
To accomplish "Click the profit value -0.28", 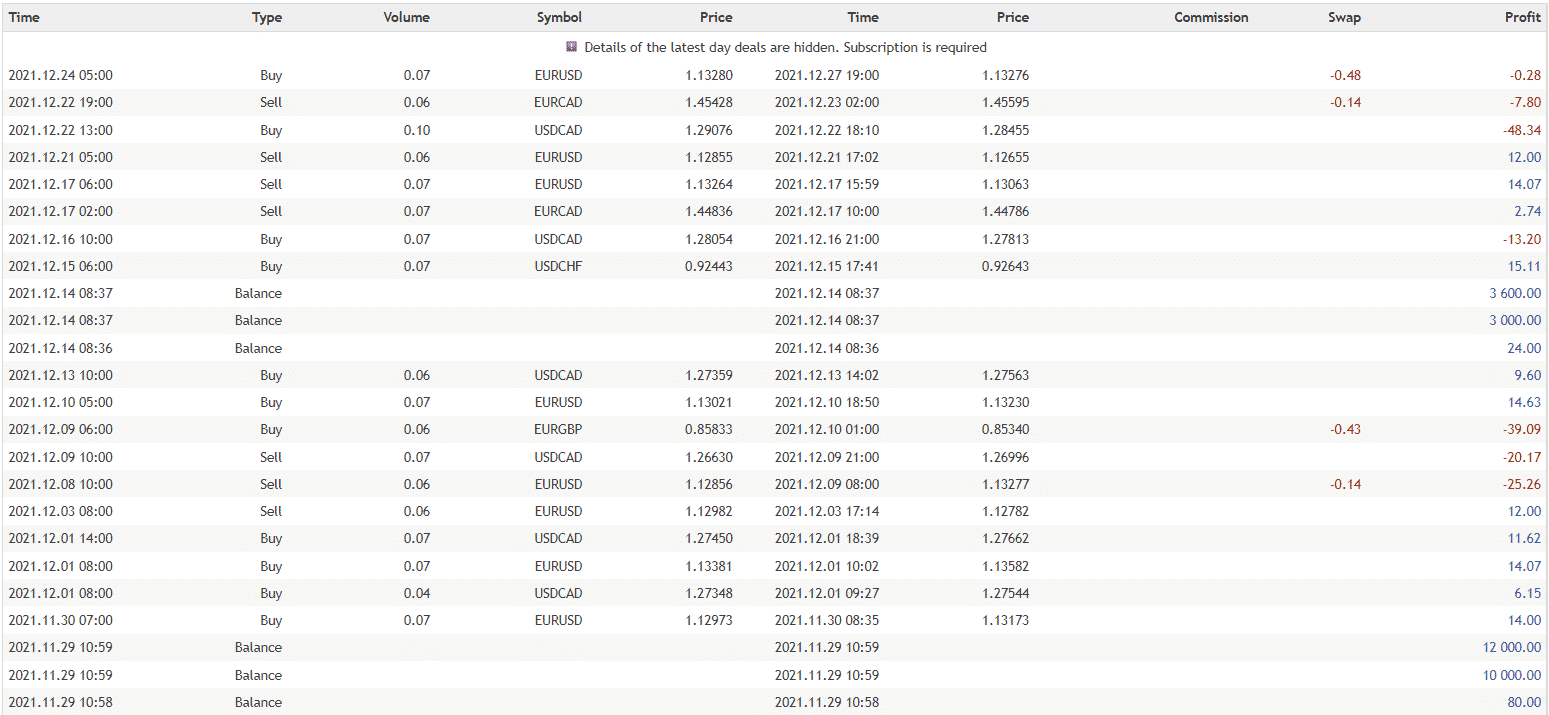I will pos(1525,75).
